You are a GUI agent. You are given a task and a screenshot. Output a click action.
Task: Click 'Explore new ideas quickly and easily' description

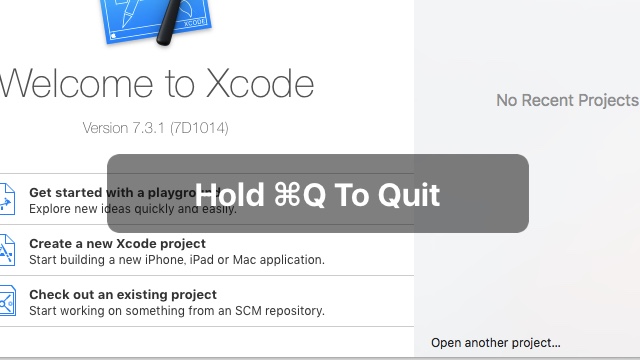133,209
